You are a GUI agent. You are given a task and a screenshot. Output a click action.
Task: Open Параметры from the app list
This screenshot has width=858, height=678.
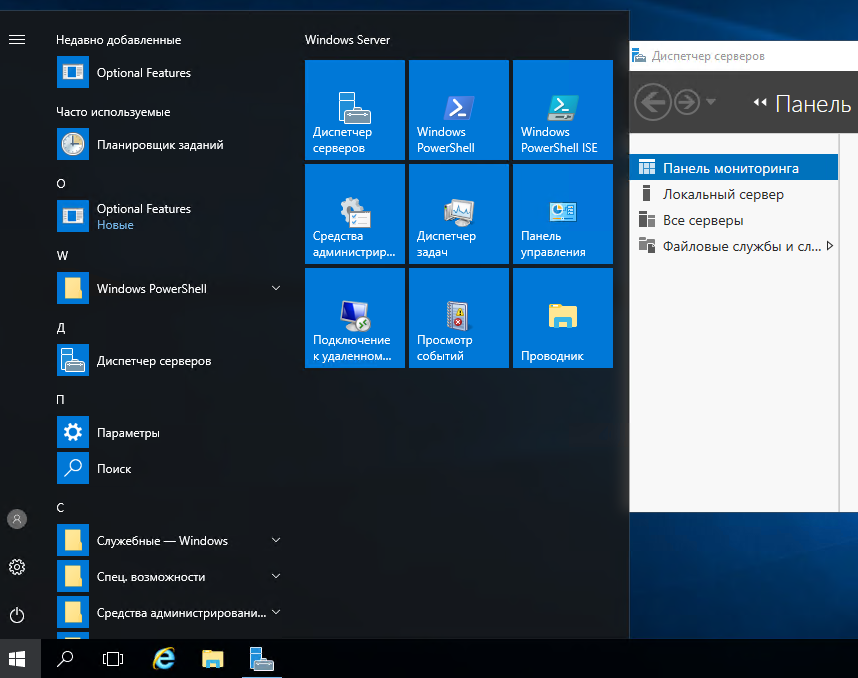[x=170, y=432]
